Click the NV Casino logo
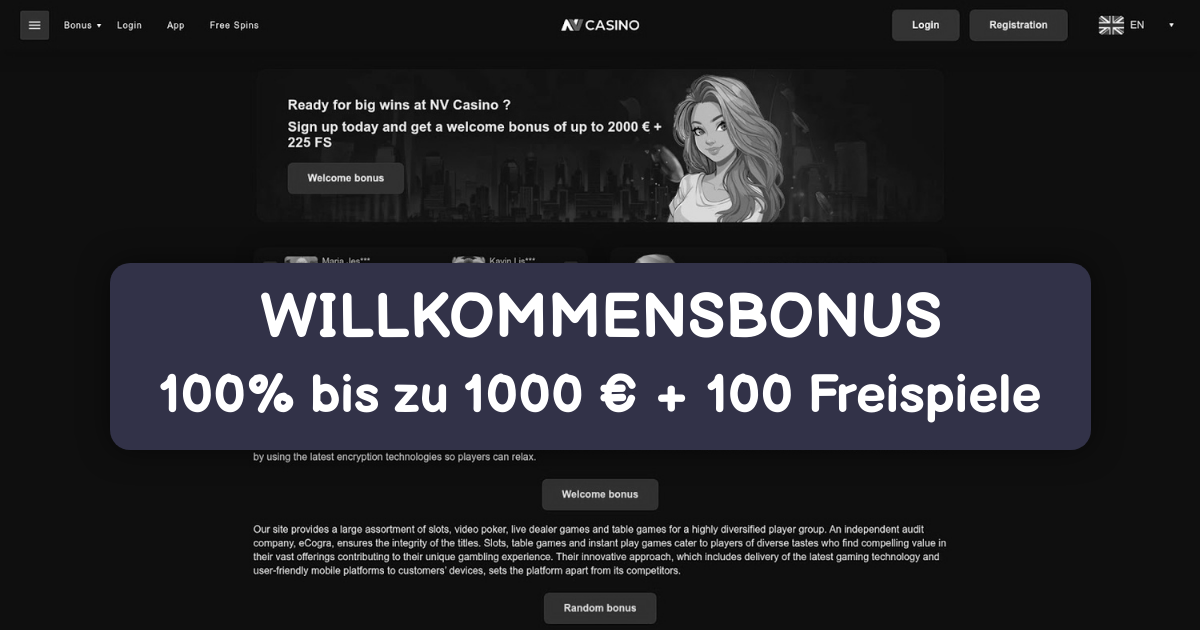This screenshot has width=1200, height=630. tap(600, 25)
